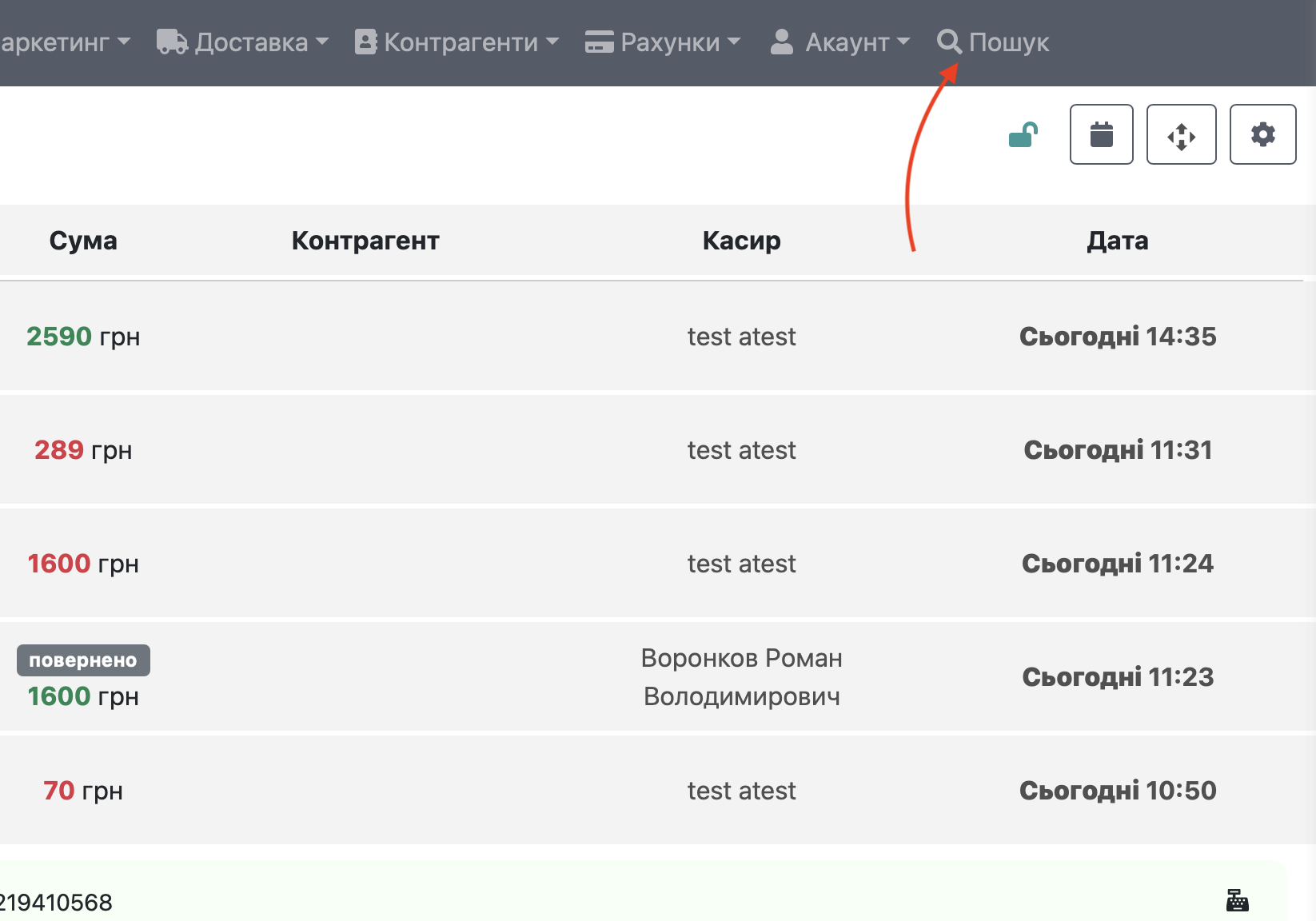1316x921 pixels.
Task: Click the Дата column header
Action: point(1117,241)
